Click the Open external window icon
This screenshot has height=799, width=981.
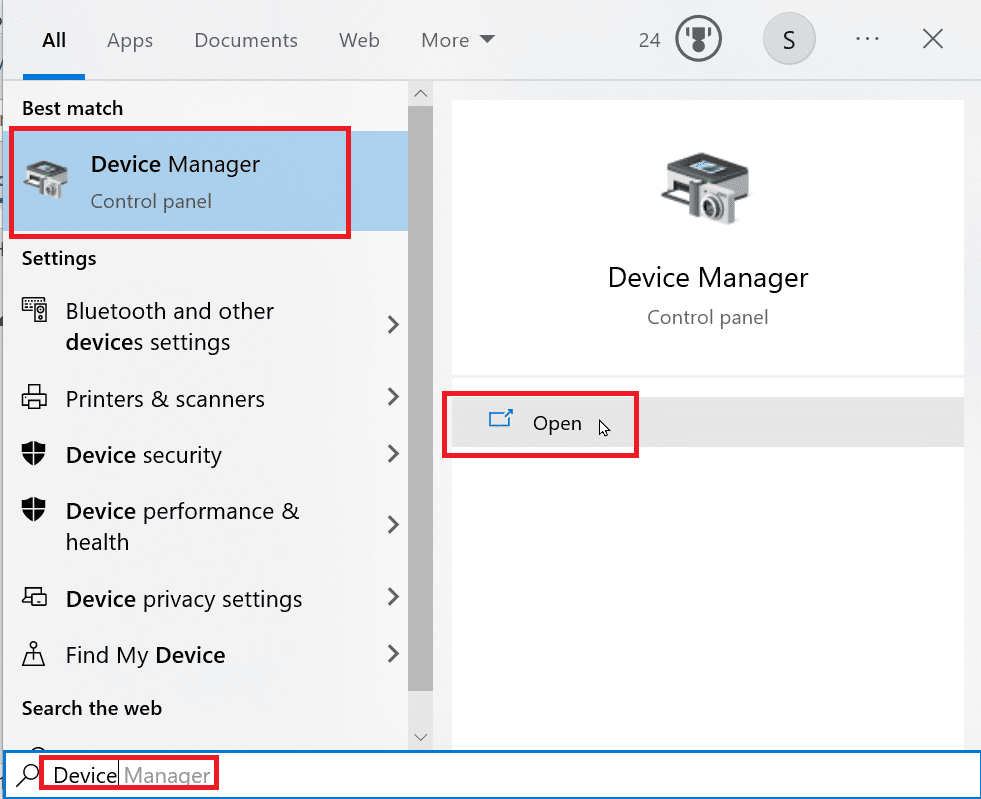click(501, 419)
